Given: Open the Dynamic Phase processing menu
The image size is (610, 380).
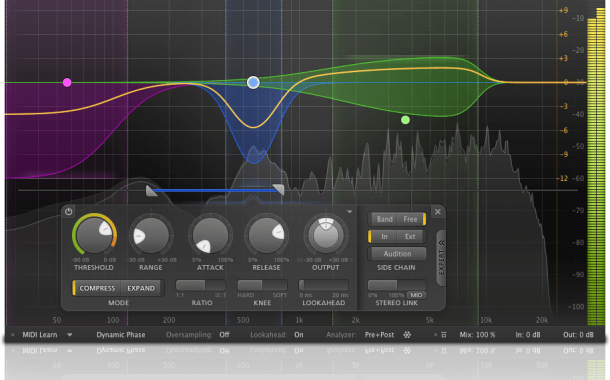Looking at the screenshot, I should point(121,335).
